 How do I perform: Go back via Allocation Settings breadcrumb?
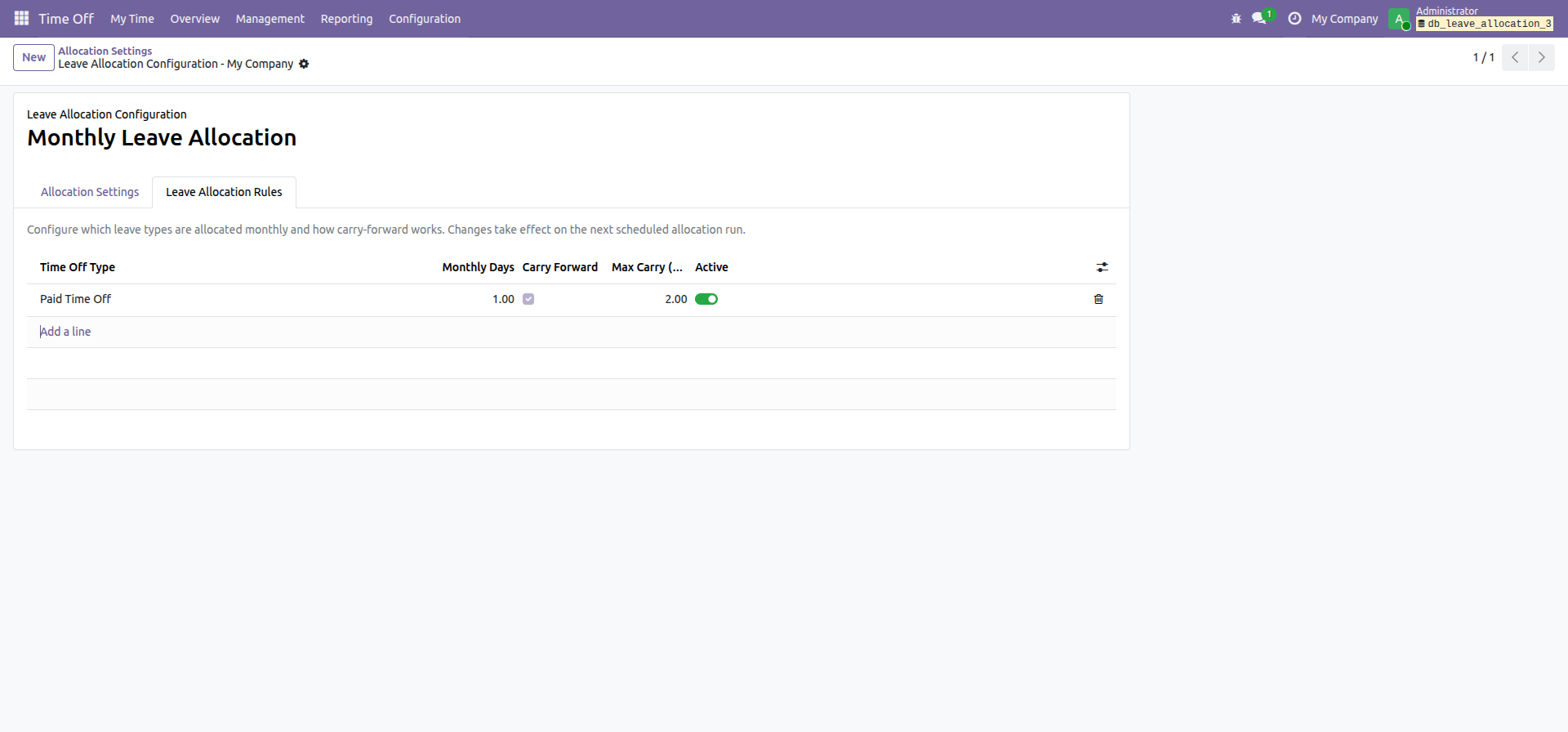click(x=105, y=51)
